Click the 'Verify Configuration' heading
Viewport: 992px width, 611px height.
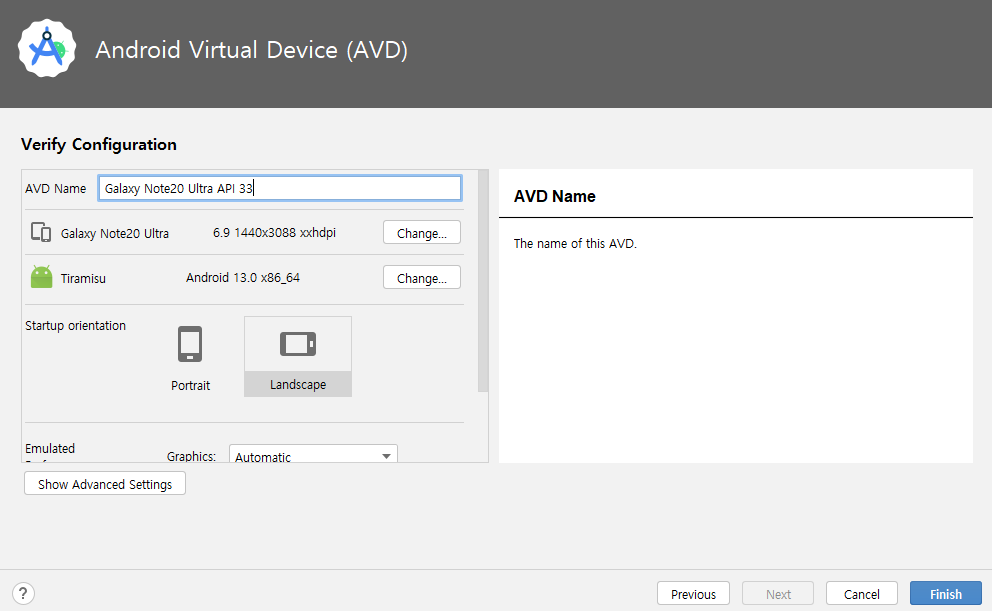(99, 144)
